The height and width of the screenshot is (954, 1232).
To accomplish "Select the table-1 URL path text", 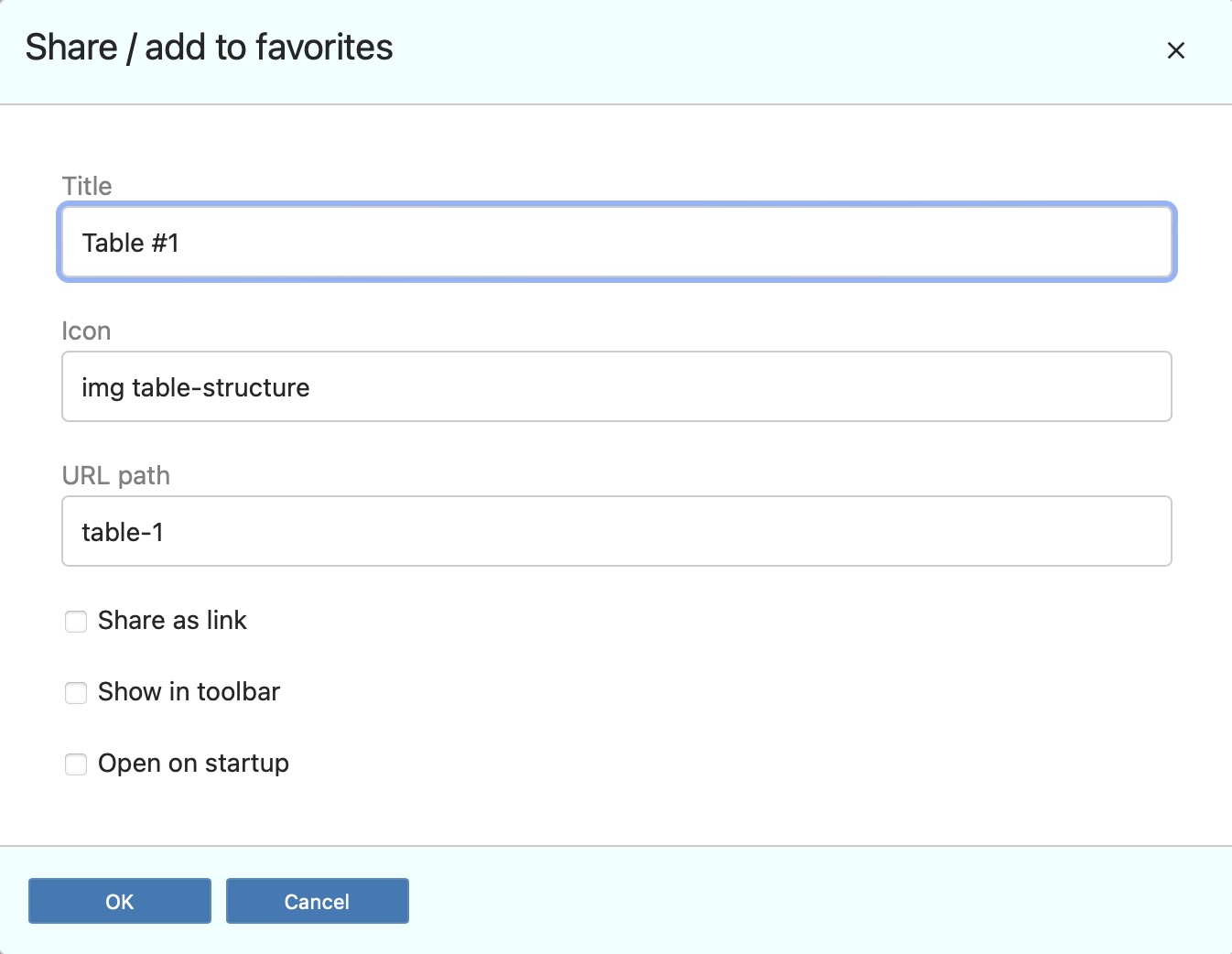I will [122, 532].
